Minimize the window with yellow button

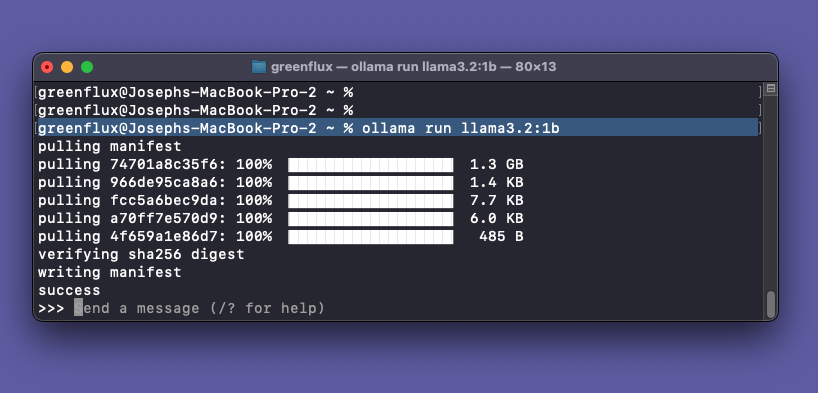[x=67, y=67]
